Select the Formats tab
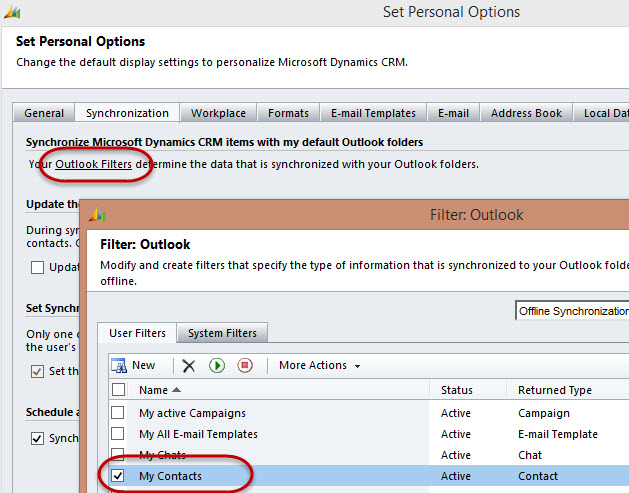 click(x=289, y=113)
